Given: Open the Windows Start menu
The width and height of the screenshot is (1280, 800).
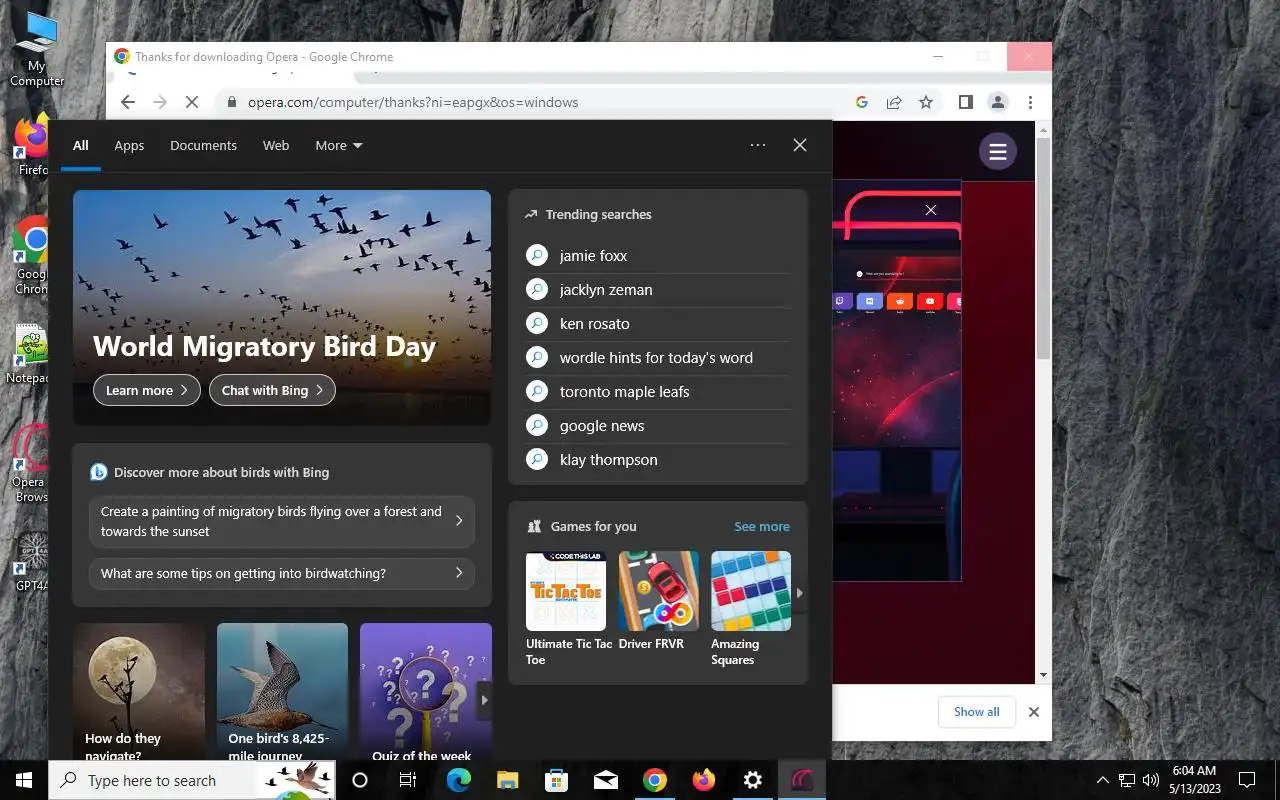Looking at the screenshot, I should pyautogui.click(x=24, y=780).
